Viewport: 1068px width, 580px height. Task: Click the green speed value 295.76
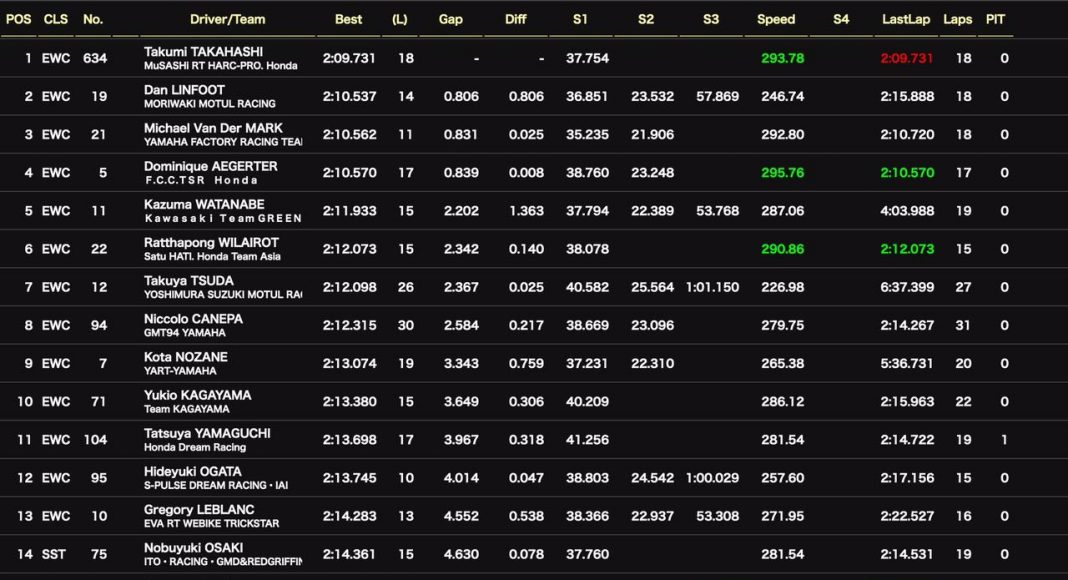tap(782, 173)
